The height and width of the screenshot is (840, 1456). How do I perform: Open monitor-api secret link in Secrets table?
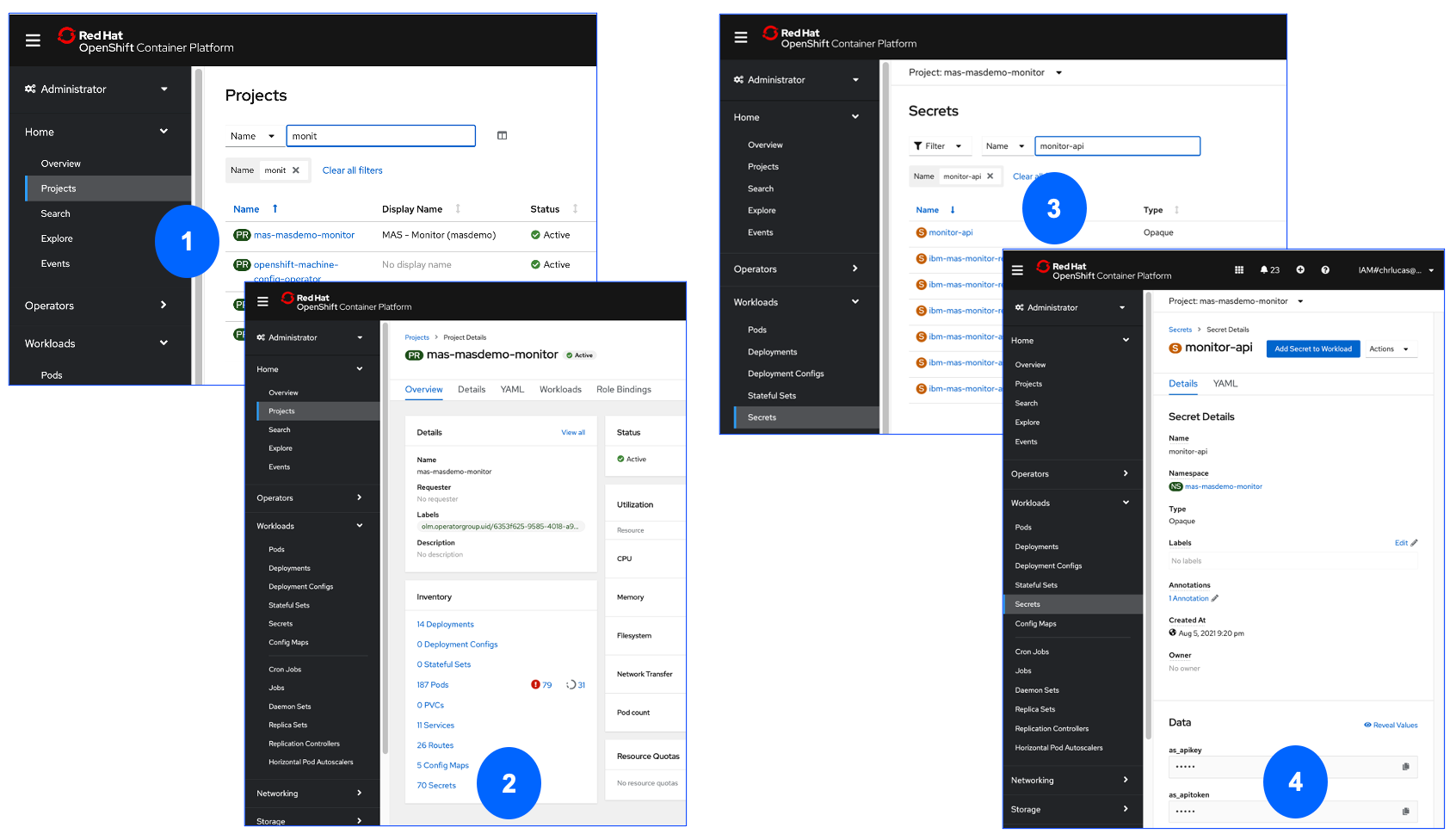tap(951, 232)
